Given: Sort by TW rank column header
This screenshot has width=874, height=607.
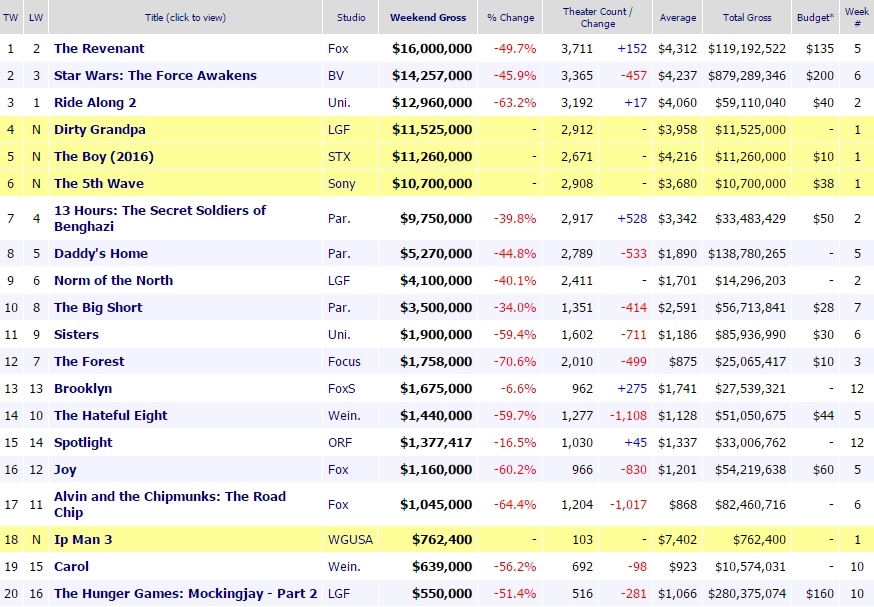Looking at the screenshot, I should click(x=11, y=17).
